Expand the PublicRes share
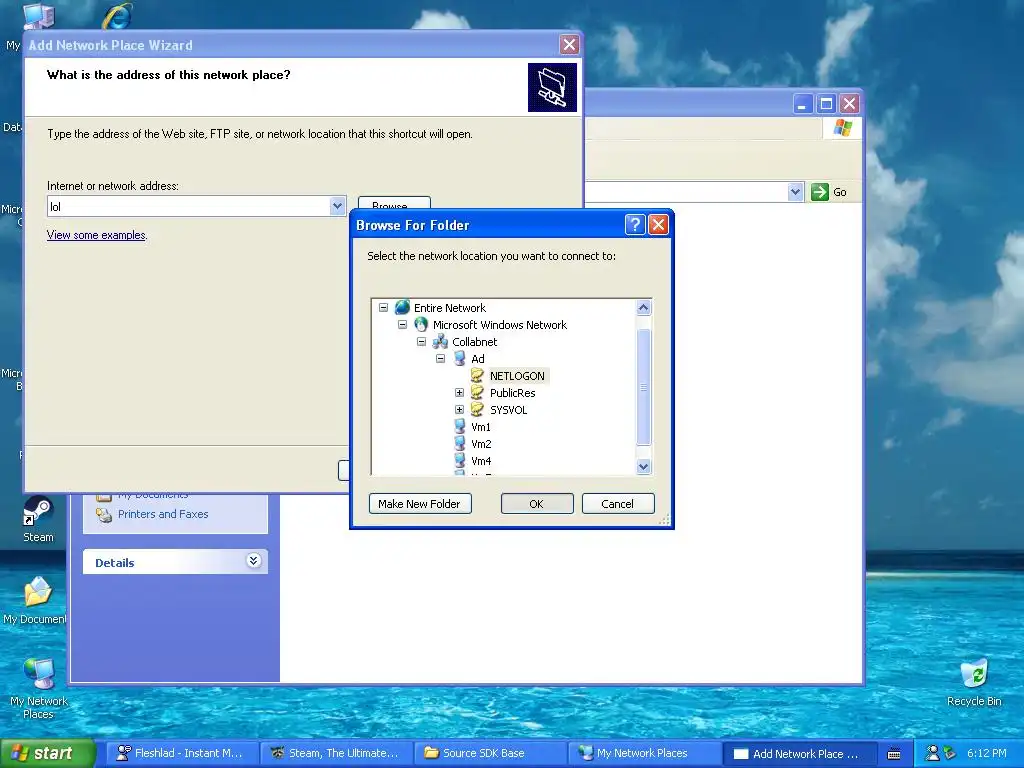This screenshot has width=1024, height=768. 459,392
